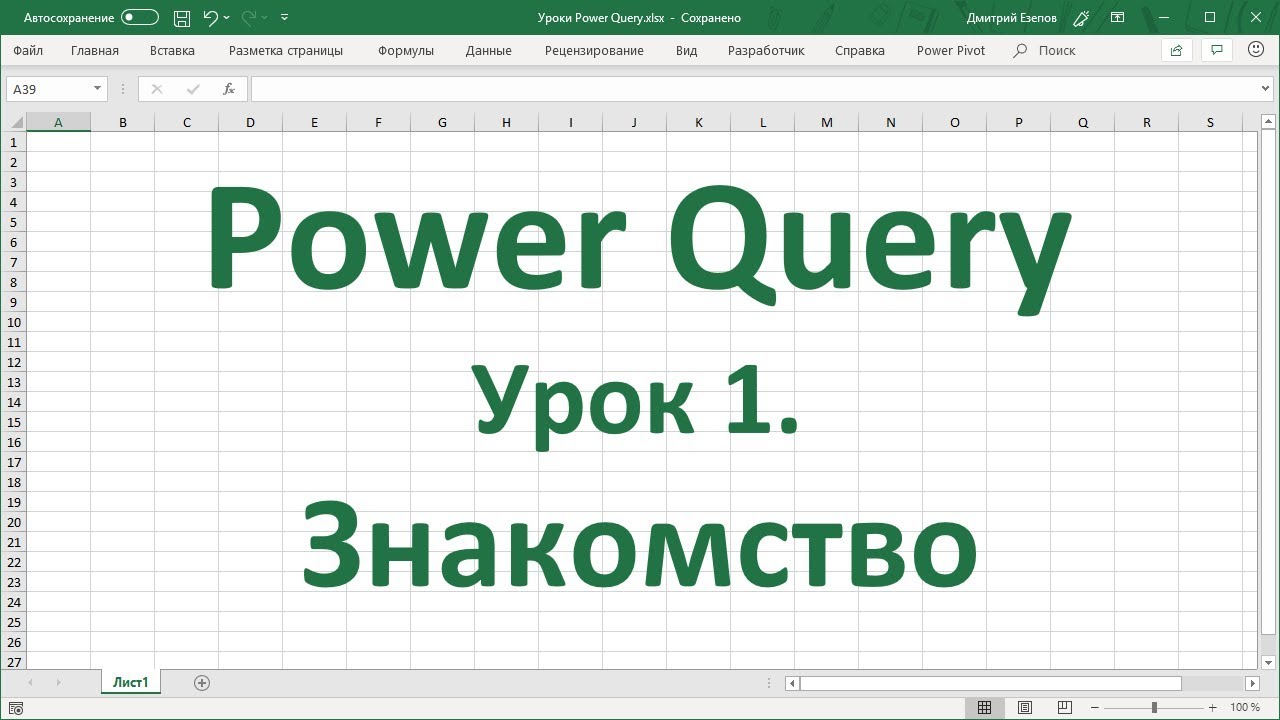This screenshot has width=1280, height=720.
Task: Click the horizontal scrollbar thumb
Action: (990, 683)
